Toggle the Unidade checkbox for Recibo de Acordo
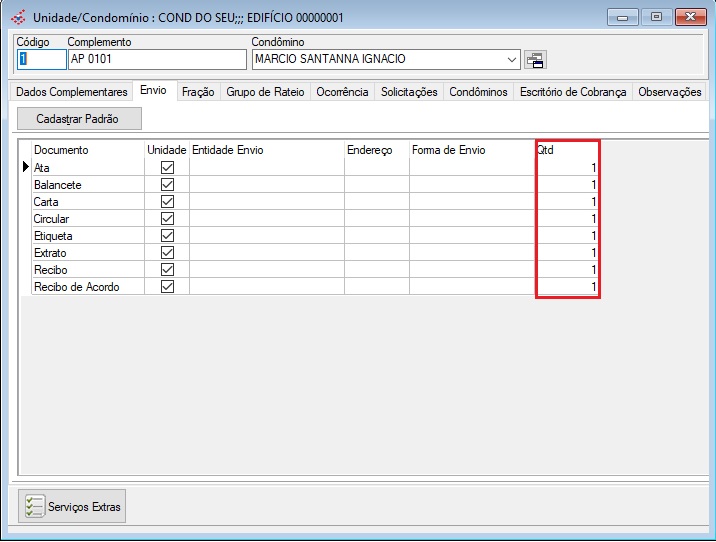 pos(167,287)
